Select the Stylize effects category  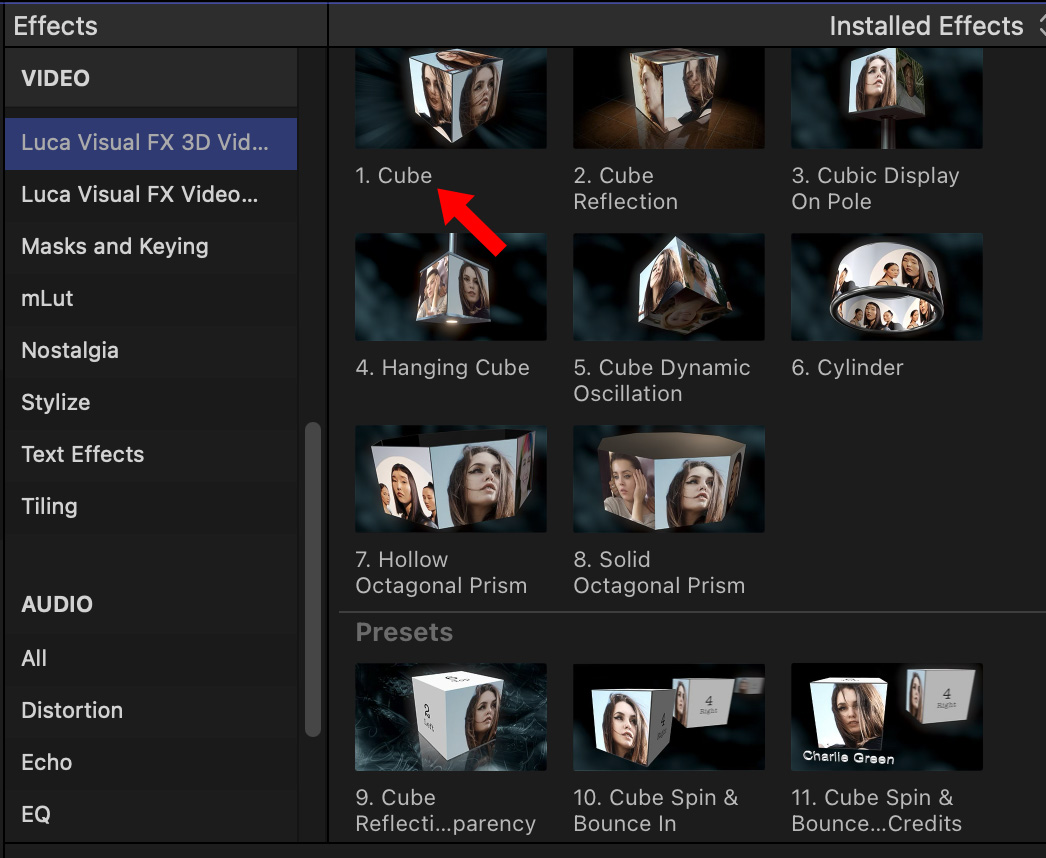point(56,403)
